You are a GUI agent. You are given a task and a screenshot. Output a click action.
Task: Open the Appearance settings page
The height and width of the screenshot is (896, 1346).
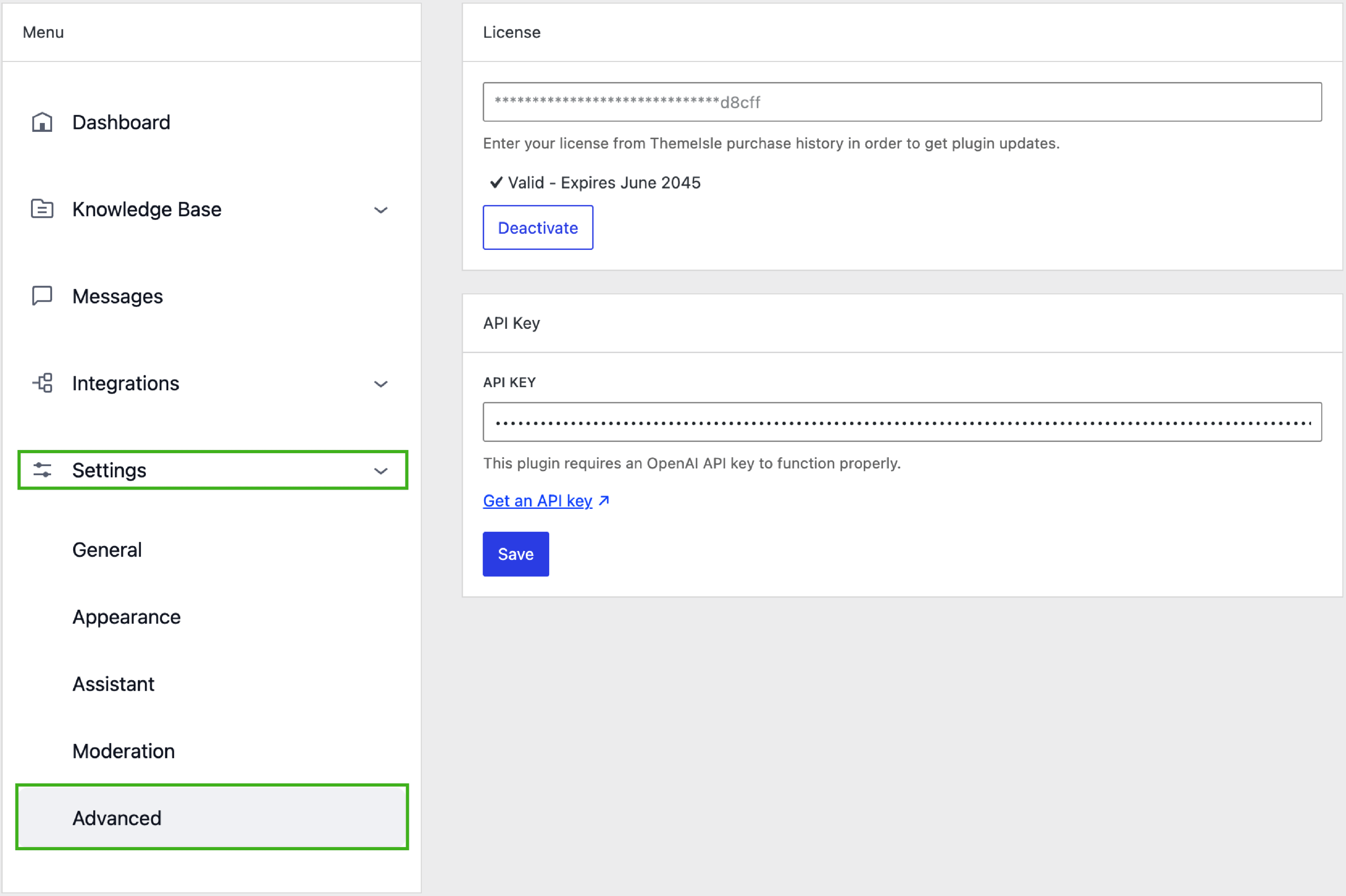(x=126, y=617)
